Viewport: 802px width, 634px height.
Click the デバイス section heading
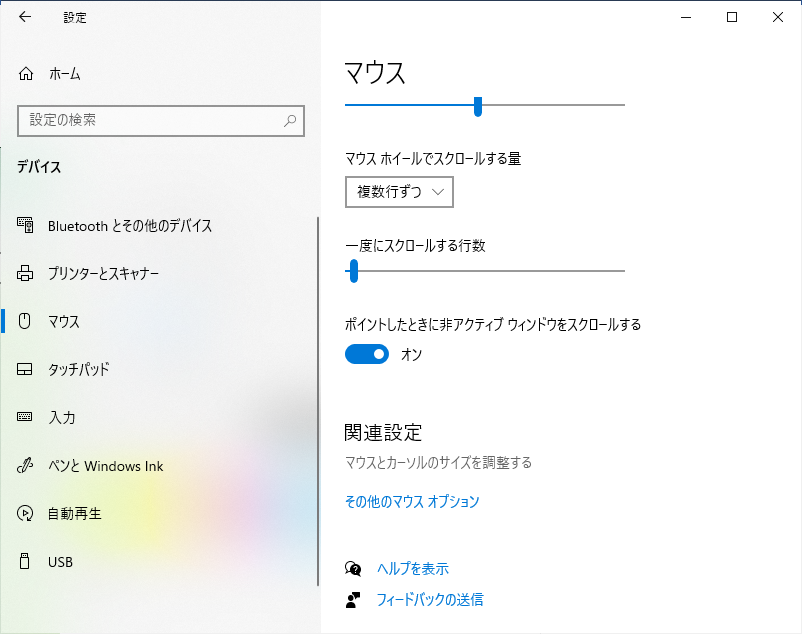coord(39,167)
